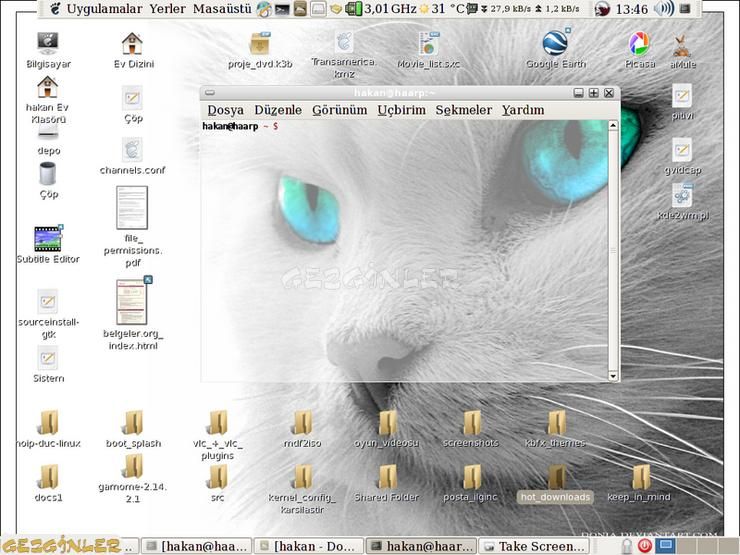Open the Görünüm menu in terminal
This screenshot has width=740, height=555.
[339, 110]
